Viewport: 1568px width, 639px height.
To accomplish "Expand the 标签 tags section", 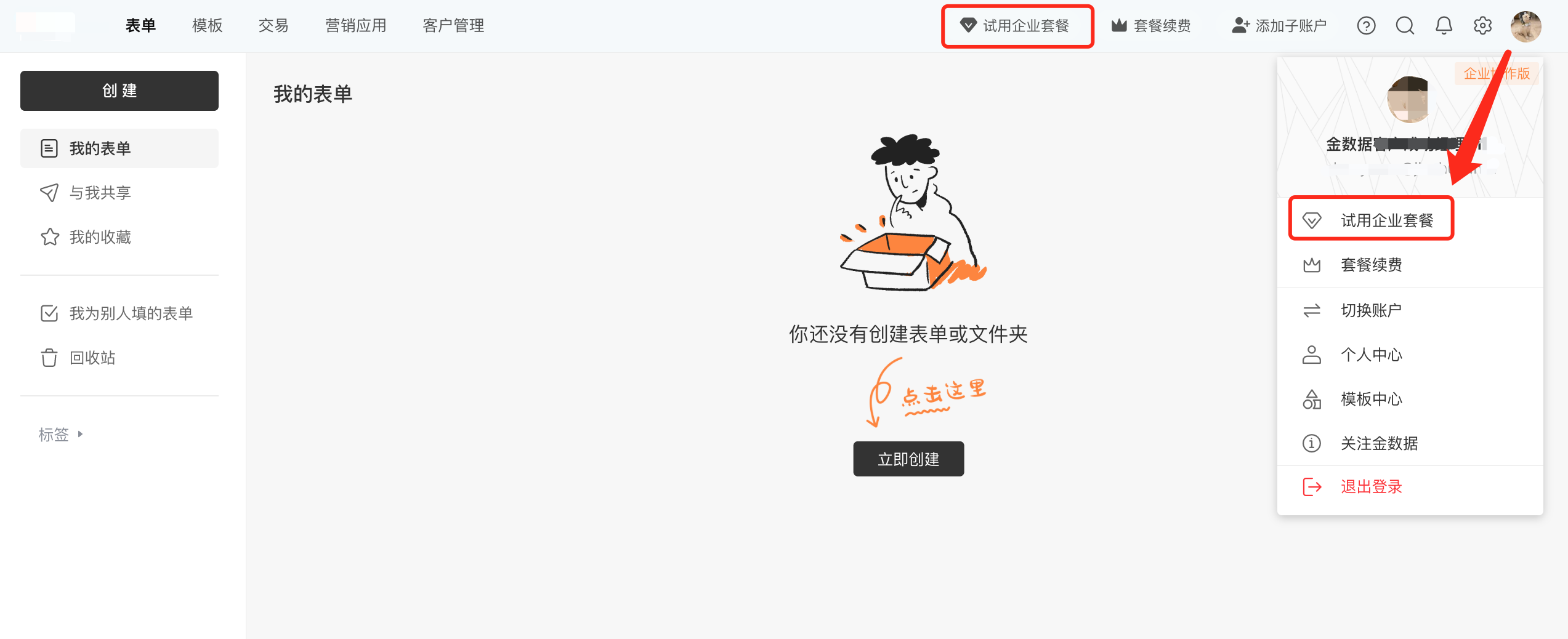I will click(60, 435).
